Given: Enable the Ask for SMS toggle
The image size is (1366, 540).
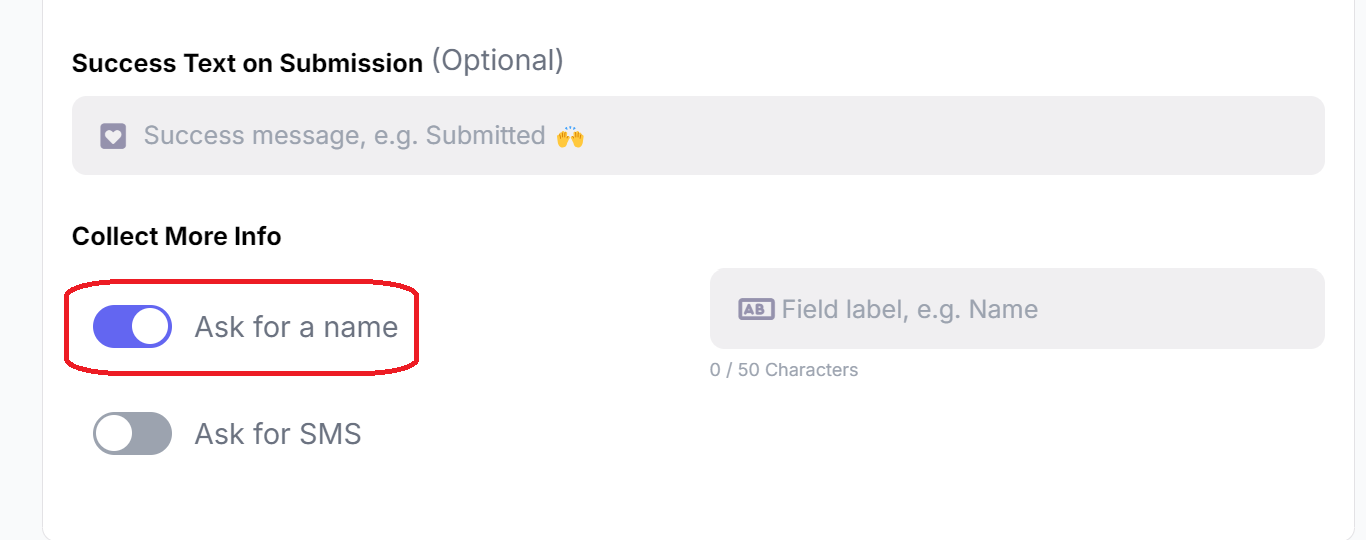Looking at the screenshot, I should (132, 434).
